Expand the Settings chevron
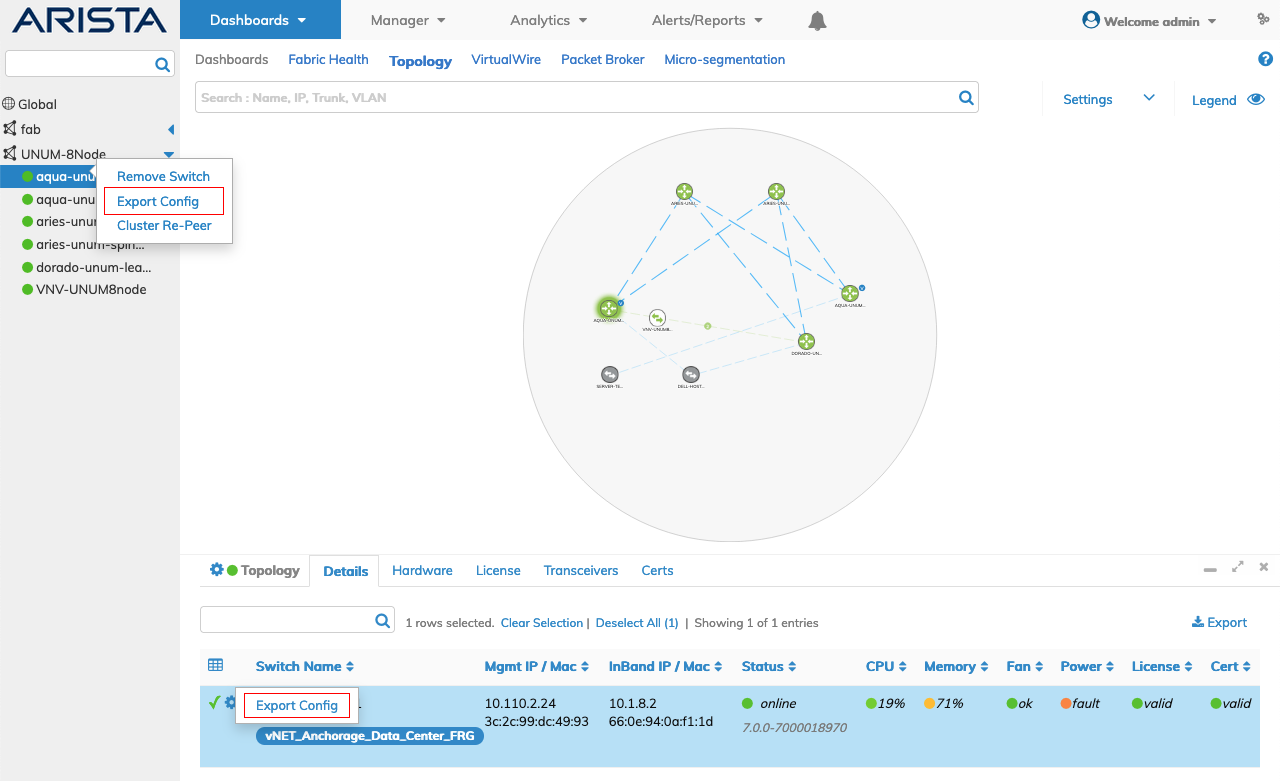 1149,98
